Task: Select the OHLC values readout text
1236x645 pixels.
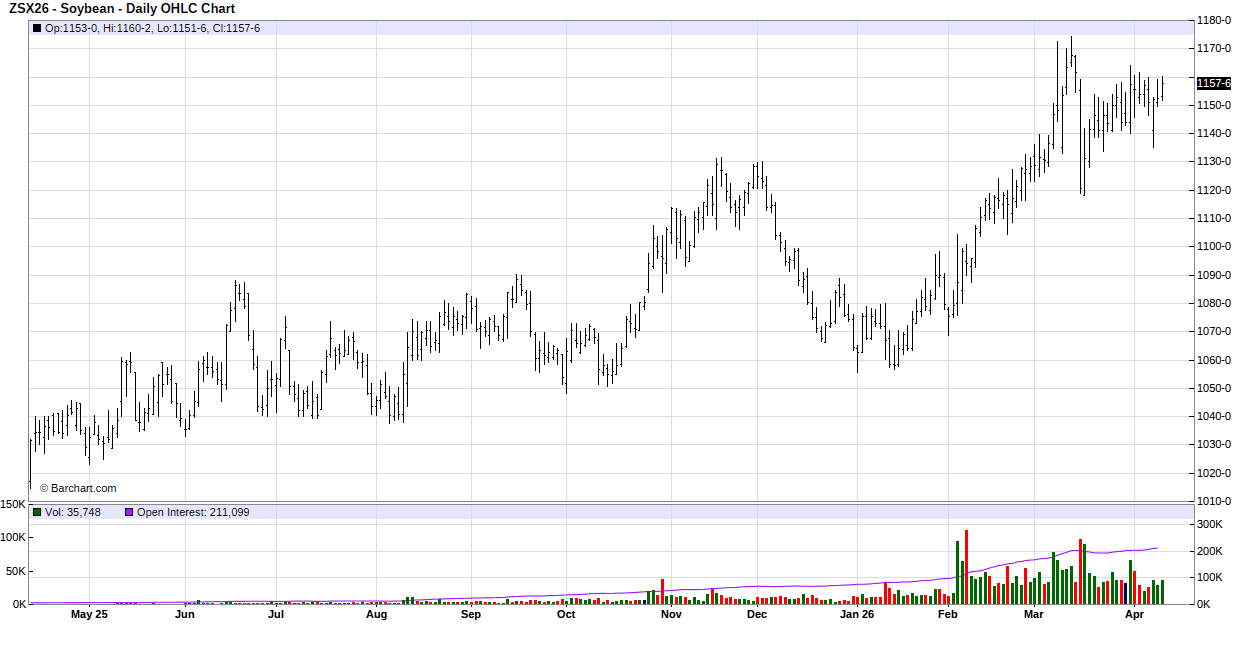Action: pos(152,28)
